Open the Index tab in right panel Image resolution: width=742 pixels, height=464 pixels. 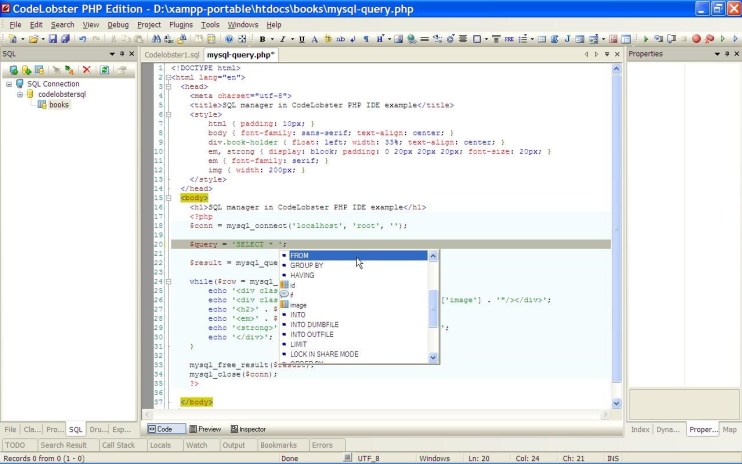click(640, 429)
